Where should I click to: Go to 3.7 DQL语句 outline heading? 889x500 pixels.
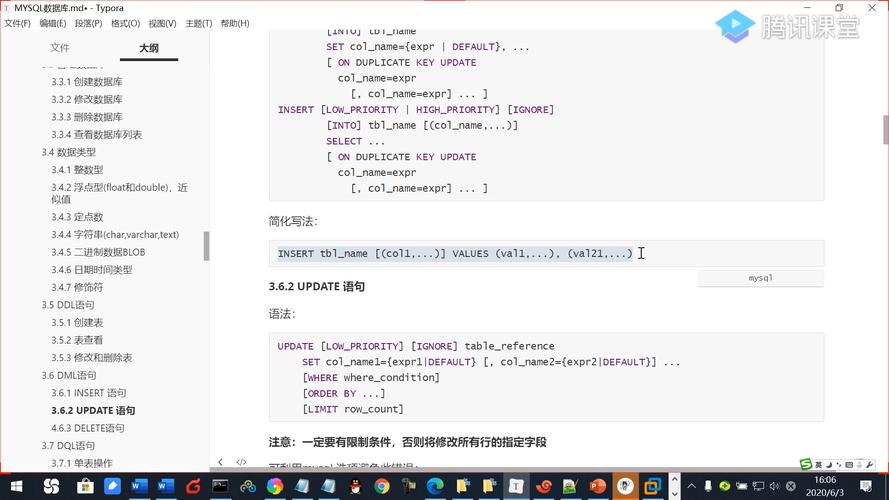point(68,445)
